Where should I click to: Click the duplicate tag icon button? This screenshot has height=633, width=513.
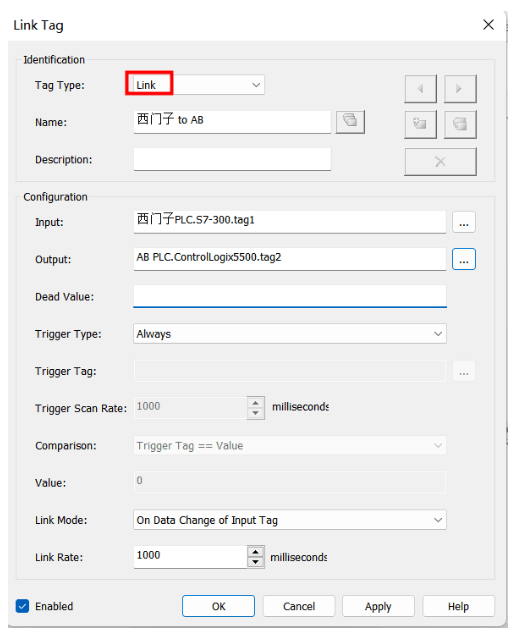tap(460, 124)
